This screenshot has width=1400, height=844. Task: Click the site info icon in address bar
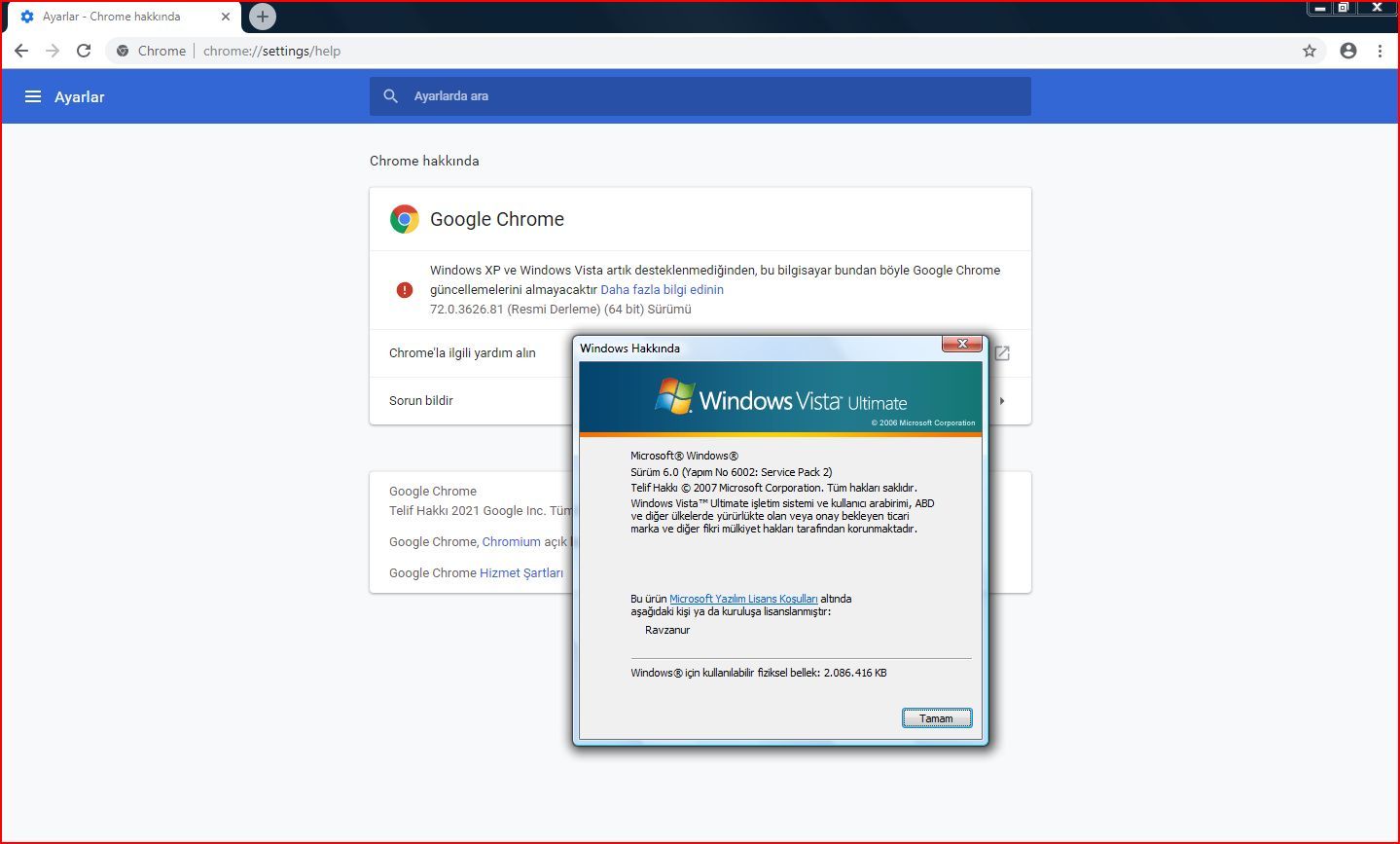(123, 51)
